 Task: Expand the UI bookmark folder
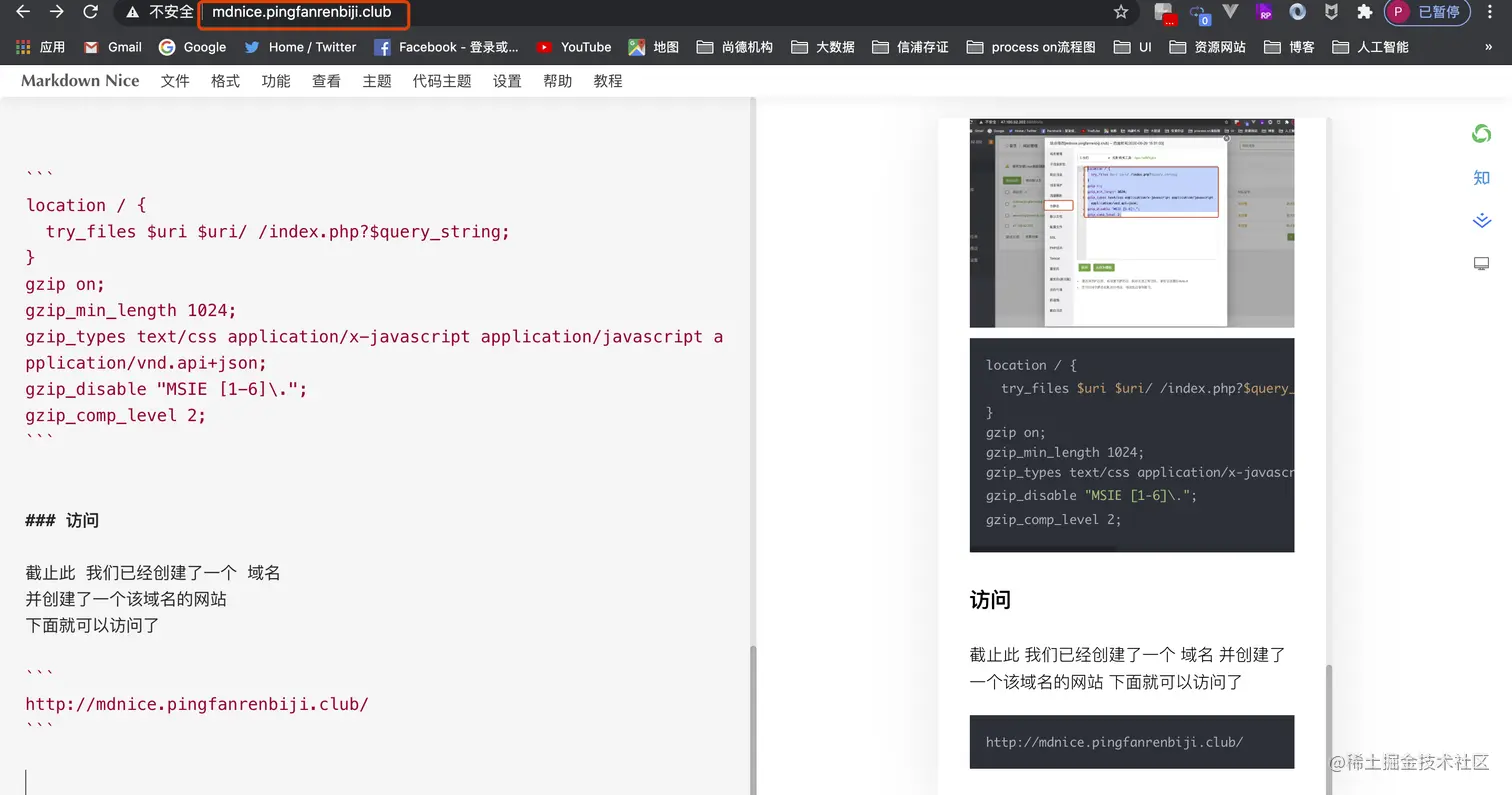[1132, 47]
